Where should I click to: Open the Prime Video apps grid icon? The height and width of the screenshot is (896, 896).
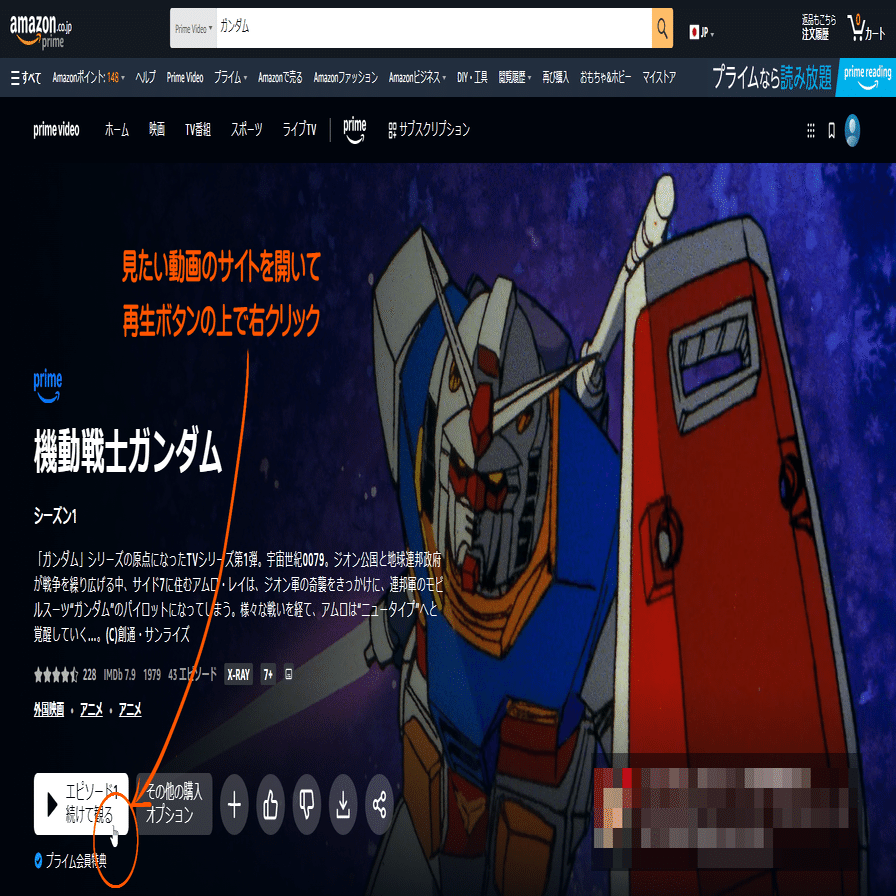click(810, 130)
